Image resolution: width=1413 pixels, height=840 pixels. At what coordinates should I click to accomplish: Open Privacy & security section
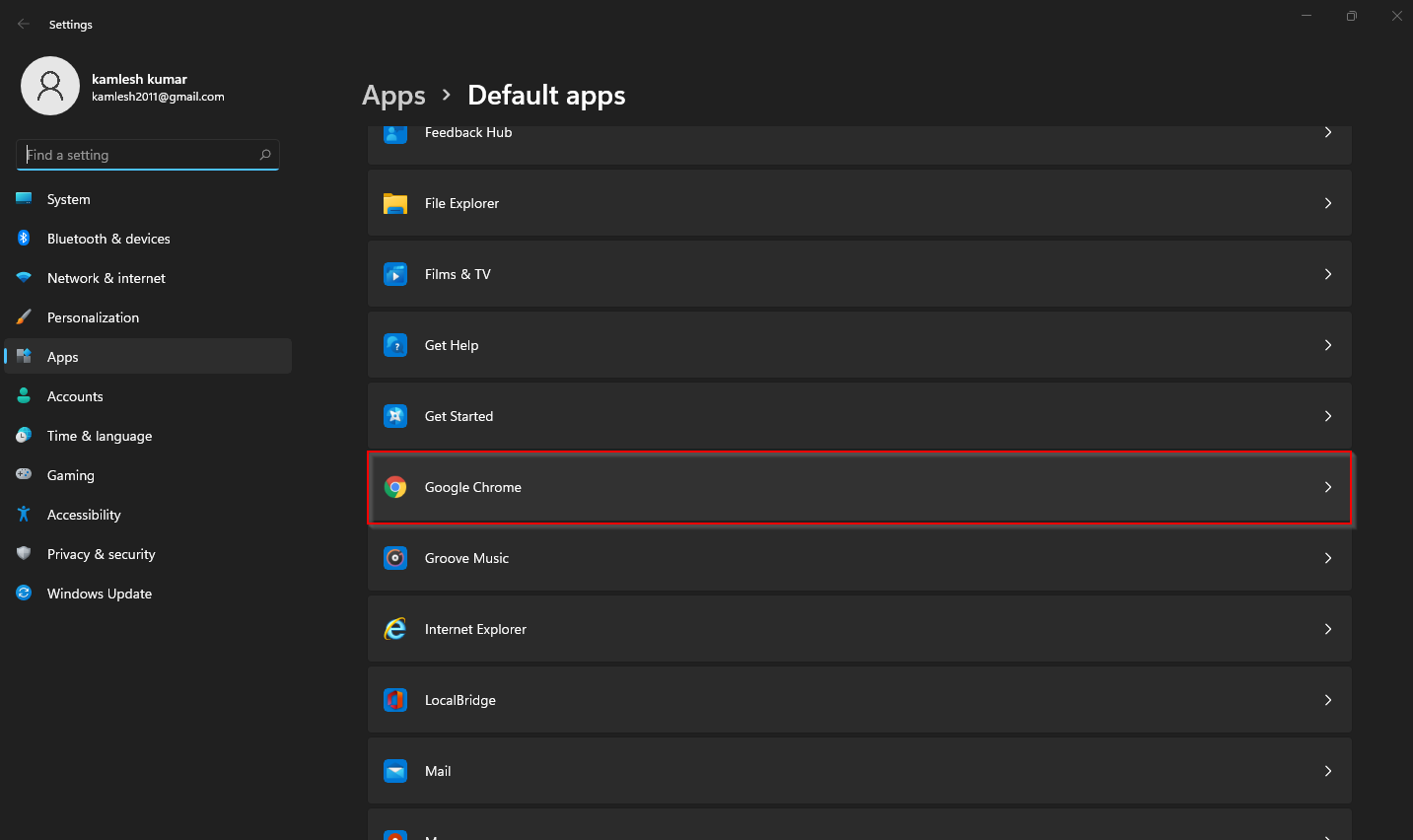coord(148,554)
